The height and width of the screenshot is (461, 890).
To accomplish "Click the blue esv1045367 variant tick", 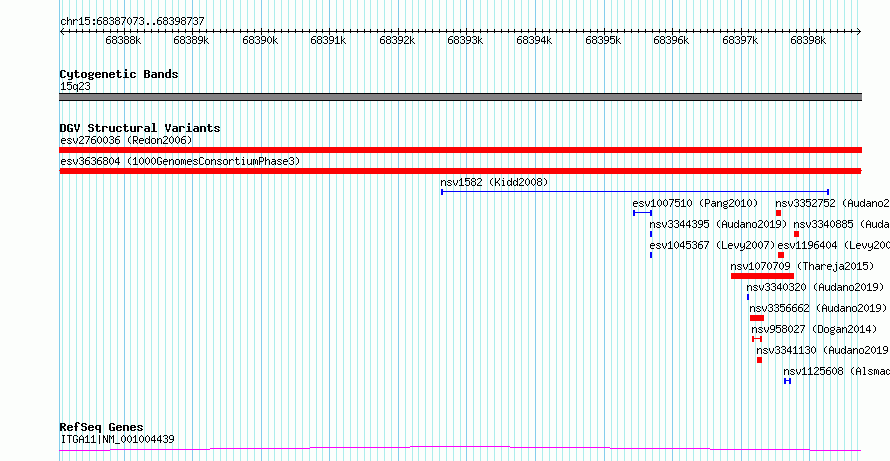I will point(651,255).
